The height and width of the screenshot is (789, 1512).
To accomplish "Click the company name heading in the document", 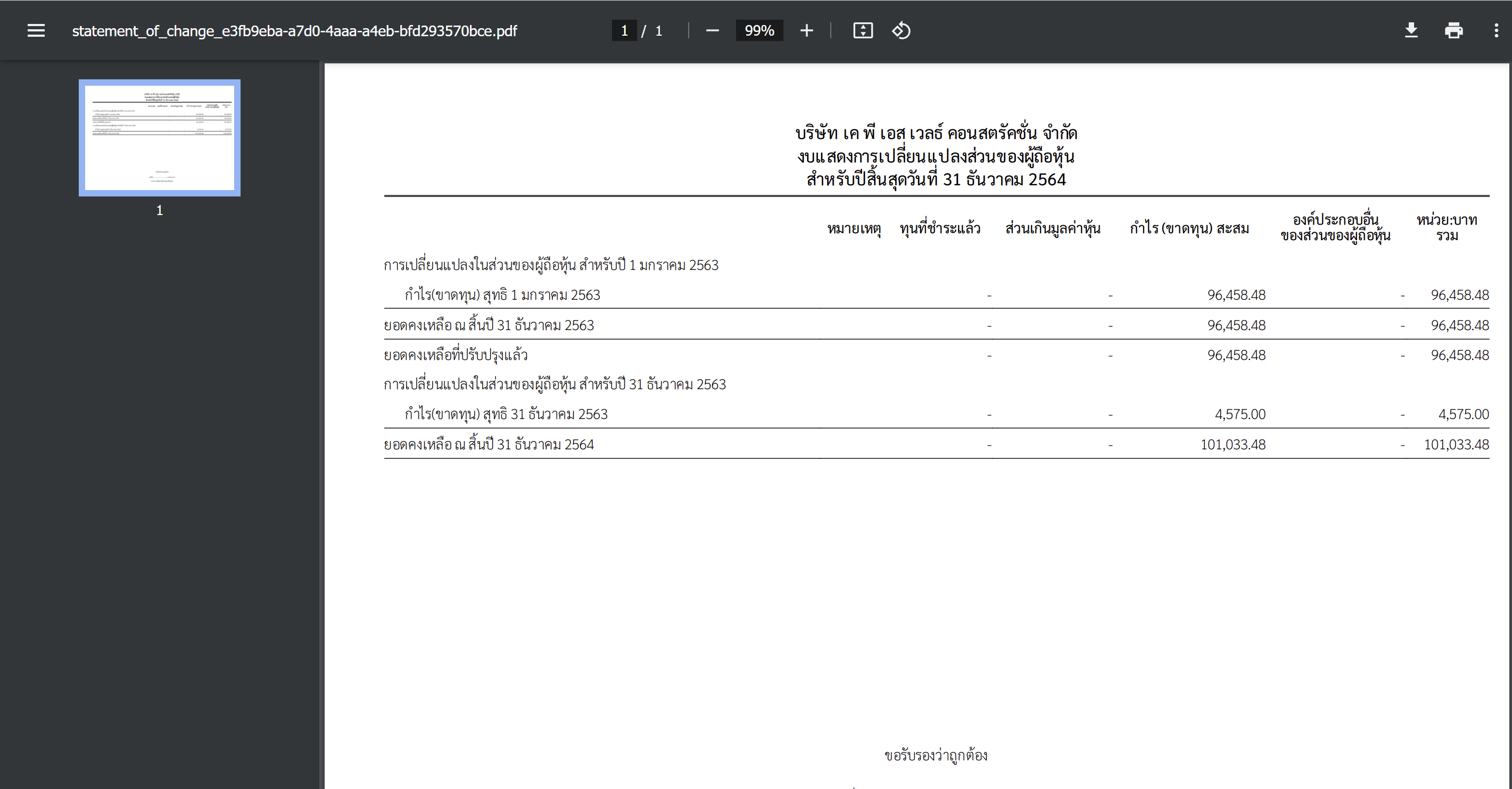I will coord(936,133).
